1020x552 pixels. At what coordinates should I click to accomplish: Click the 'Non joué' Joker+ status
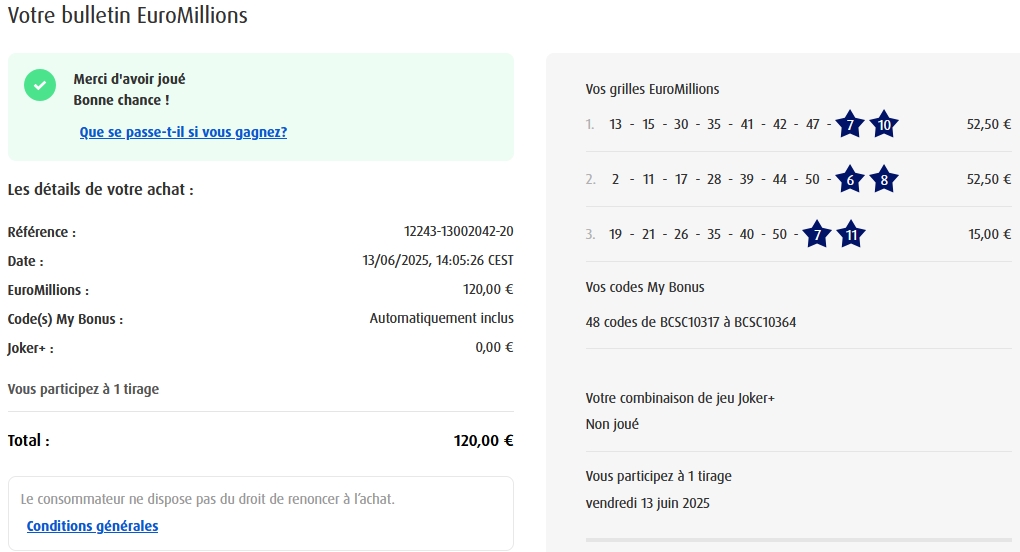612,424
